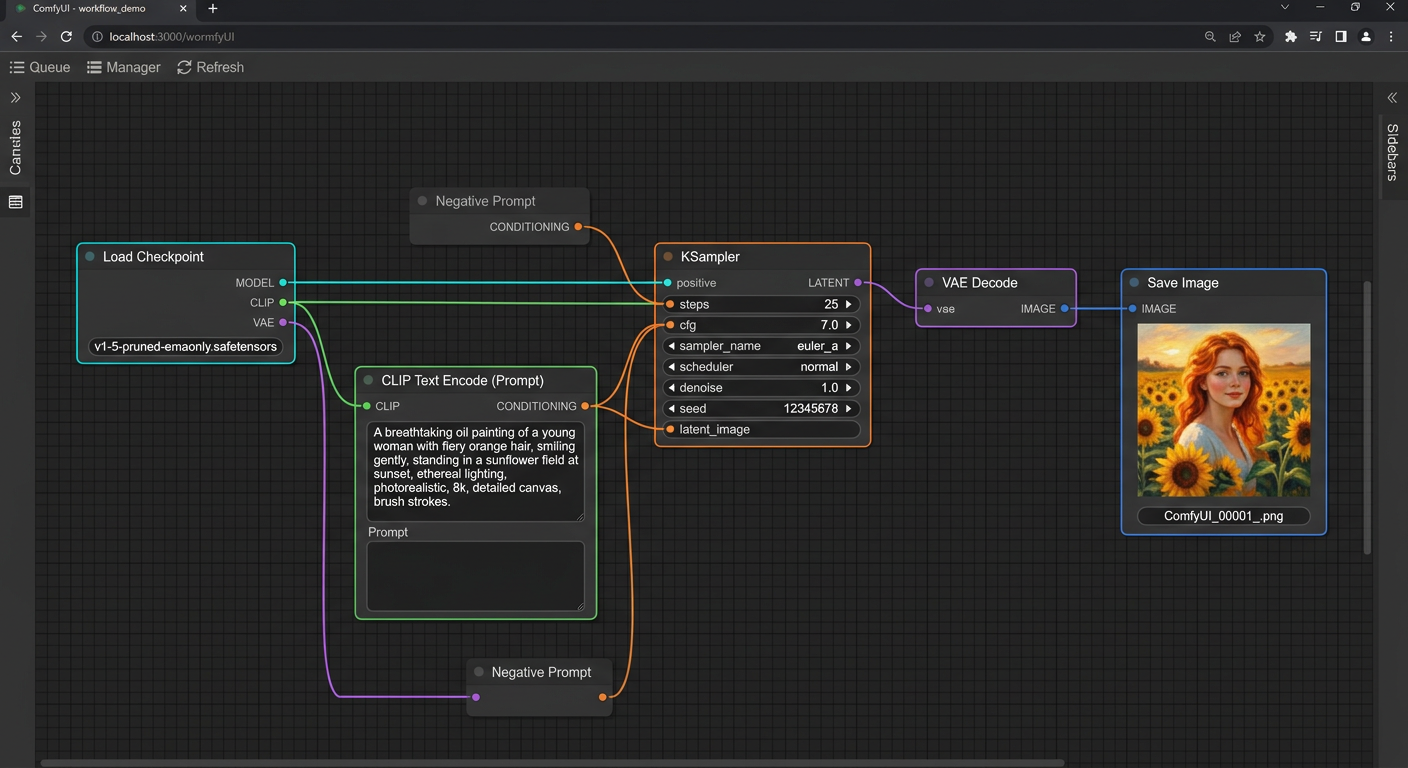Image resolution: width=1408 pixels, height=768 pixels.
Task: Click the zoom magnifier icon in address bar
Action: click(x=1210, y=37)
